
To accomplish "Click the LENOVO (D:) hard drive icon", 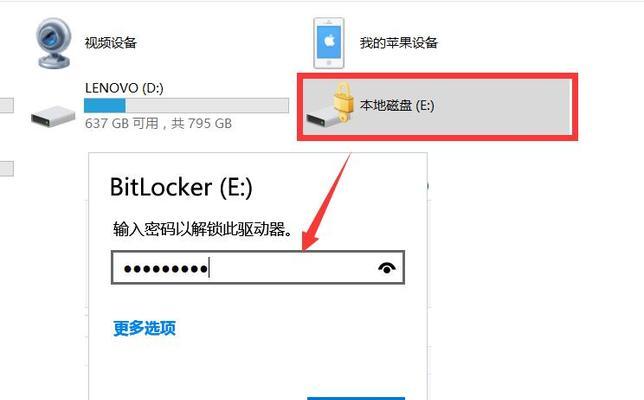I will [53, 116].
